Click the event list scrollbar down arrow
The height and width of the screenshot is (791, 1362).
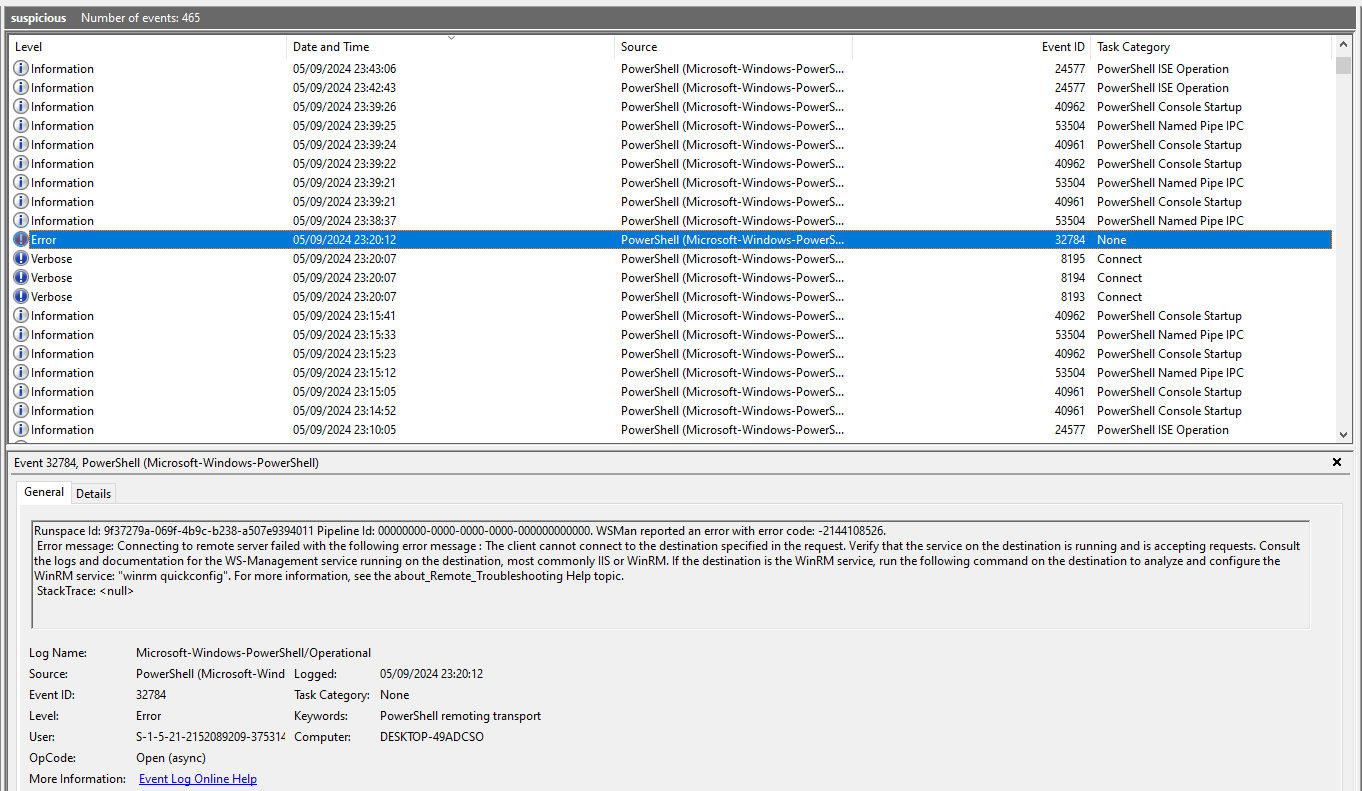[x=1343, y=434]
